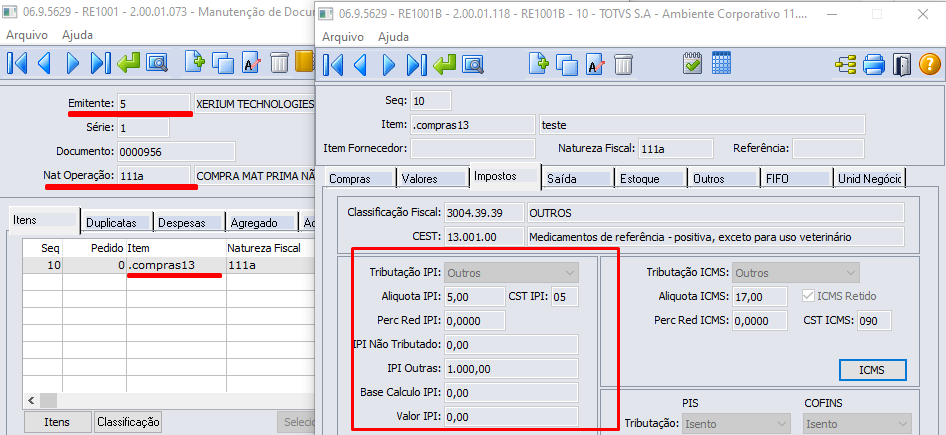Open the hierarchy tree icon in toolbar
This screenshot has width=946, height=435.
point(845,63)
